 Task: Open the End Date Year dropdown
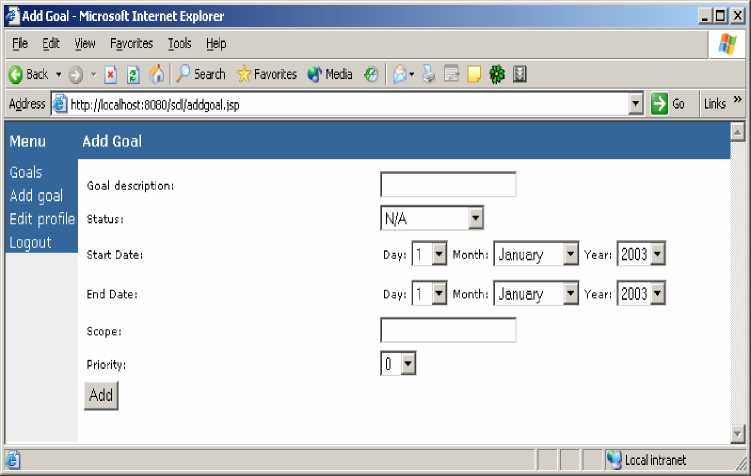pyautogui.click(x=641, y=293)
